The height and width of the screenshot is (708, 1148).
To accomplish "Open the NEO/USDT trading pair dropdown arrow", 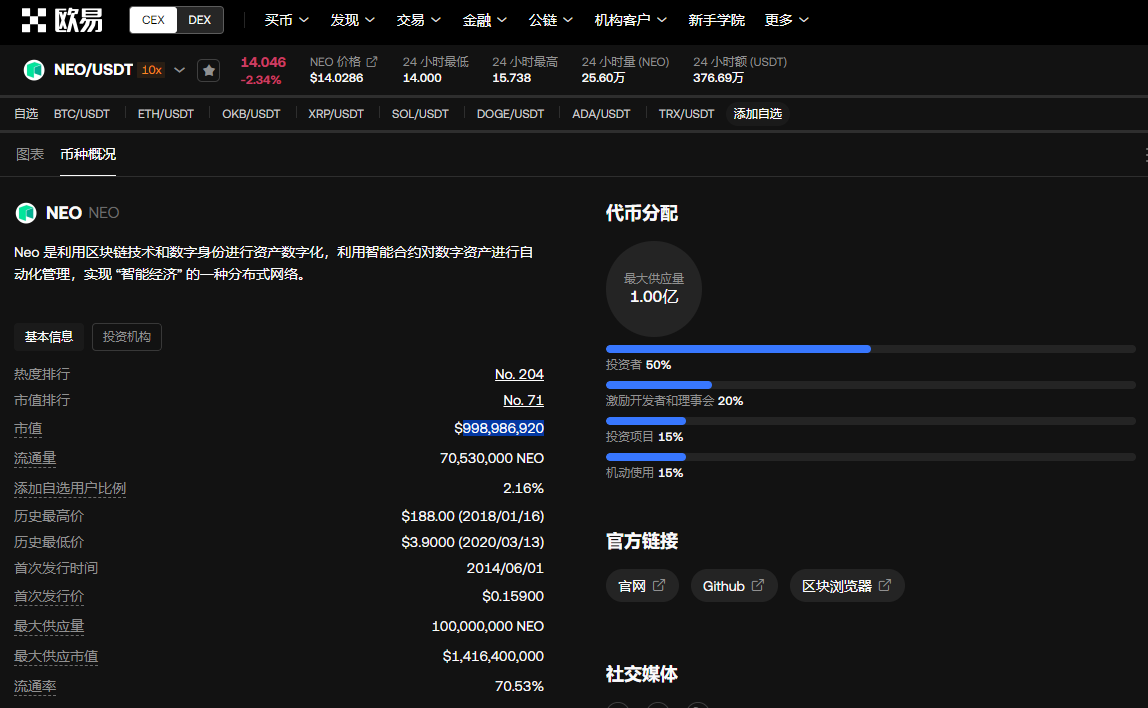I will (x=179, y=70).
